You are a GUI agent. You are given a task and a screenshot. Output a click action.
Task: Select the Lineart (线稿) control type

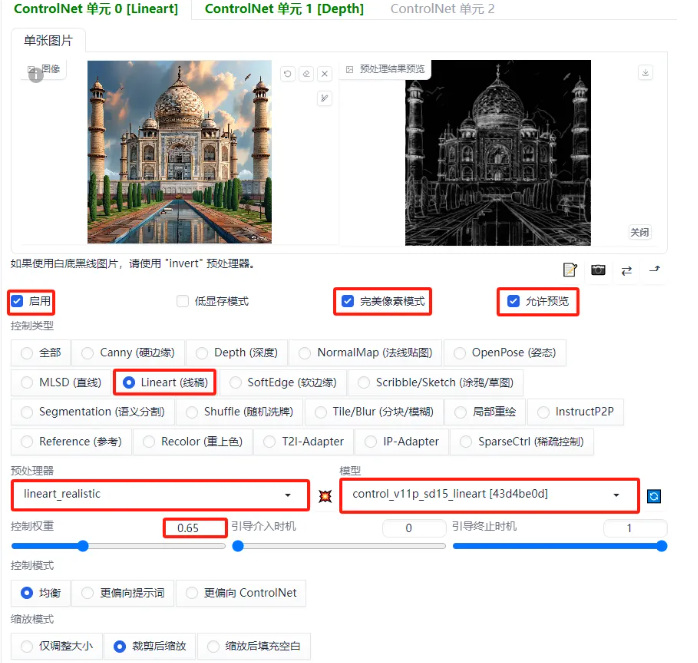[x=165, y=383]
